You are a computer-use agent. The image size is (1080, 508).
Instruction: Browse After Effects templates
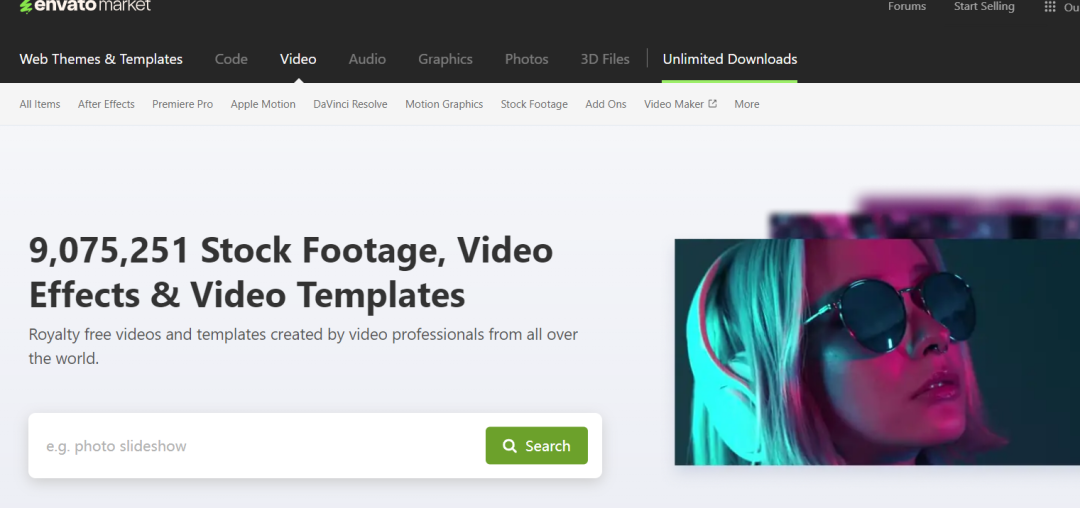(x=106, y=104)
